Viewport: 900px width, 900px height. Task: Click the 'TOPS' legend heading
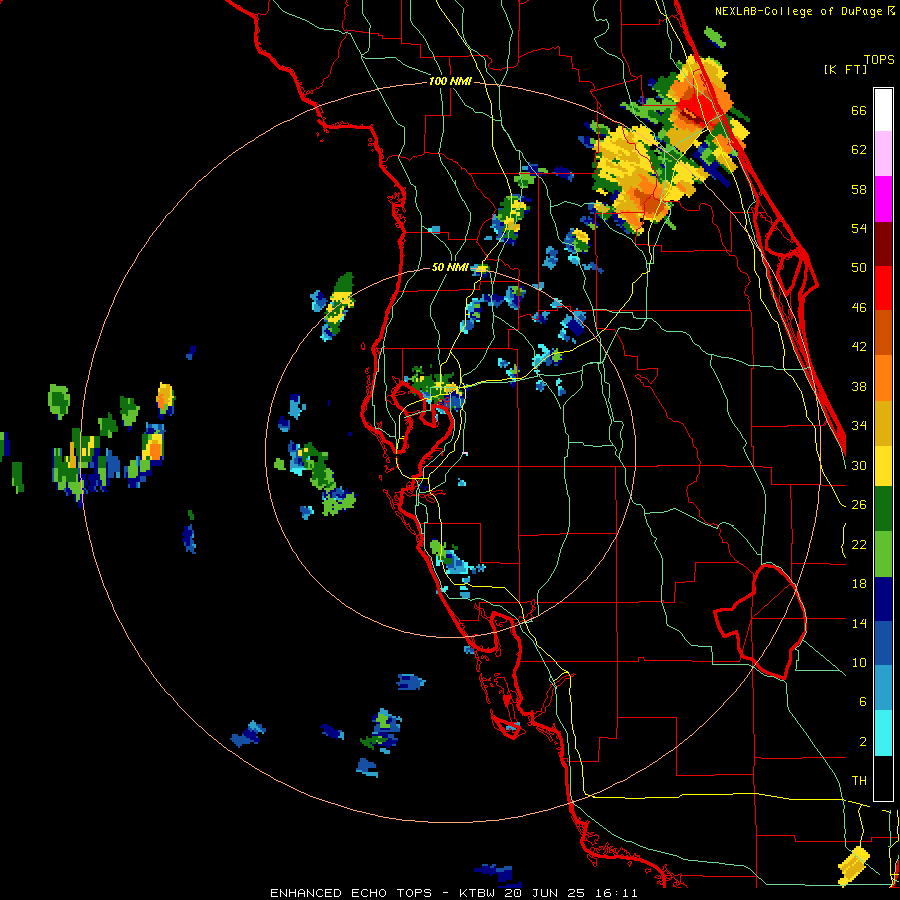(x=879, y=59)
